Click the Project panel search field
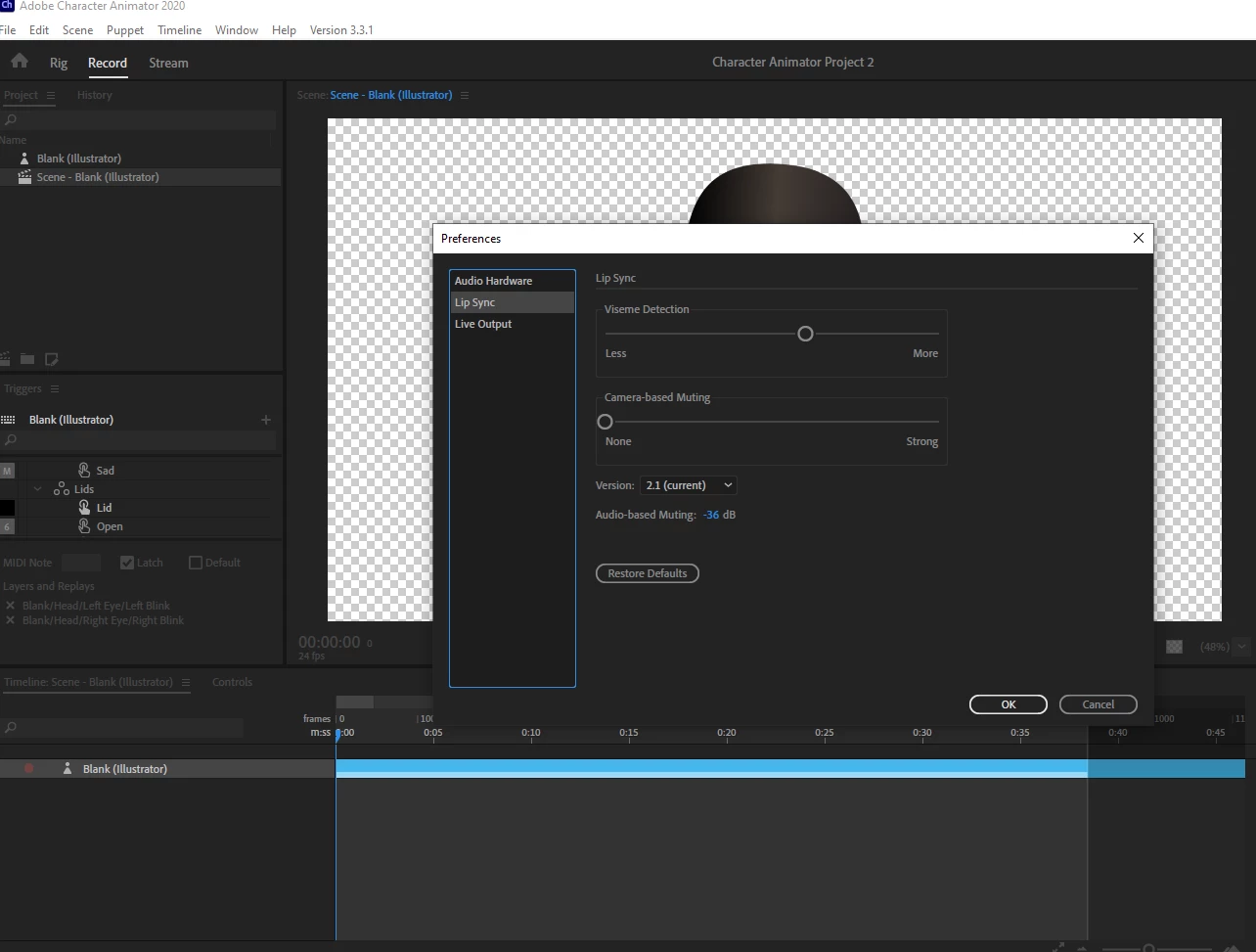1256x952 pixels. [138, 119]
